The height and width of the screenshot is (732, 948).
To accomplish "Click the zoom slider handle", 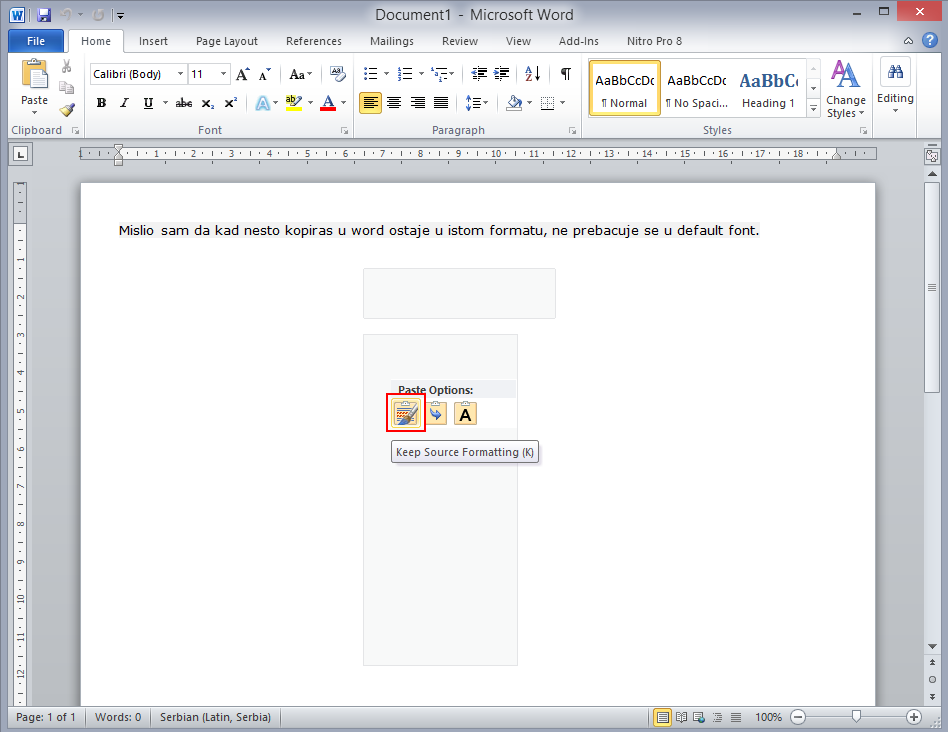I will click(x=856, y=717).
